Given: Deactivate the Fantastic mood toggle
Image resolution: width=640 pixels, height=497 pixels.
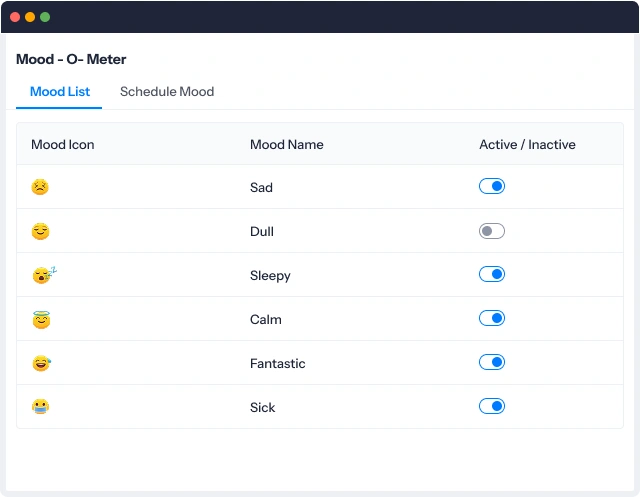Looking at the screenshot, I should click(492, 362).
